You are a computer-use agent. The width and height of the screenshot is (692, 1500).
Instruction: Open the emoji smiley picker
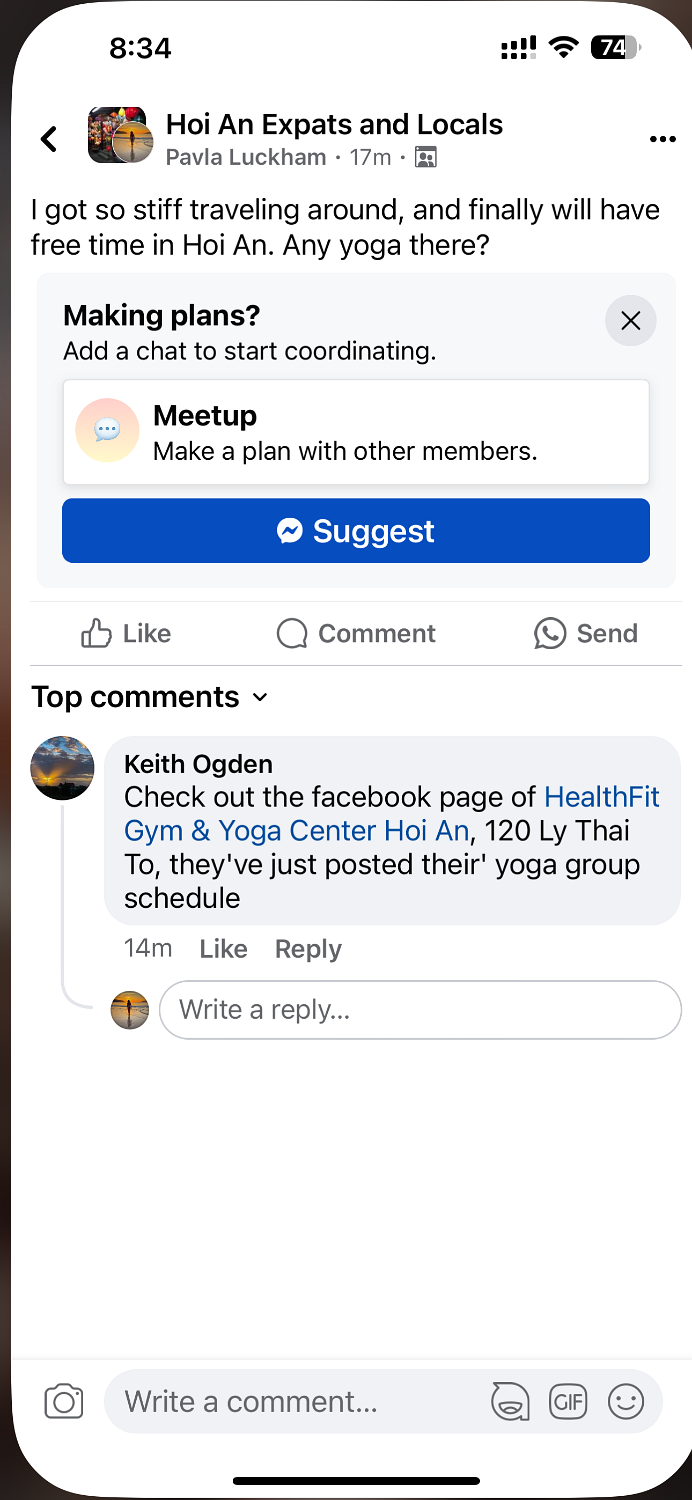point(626,1401)
